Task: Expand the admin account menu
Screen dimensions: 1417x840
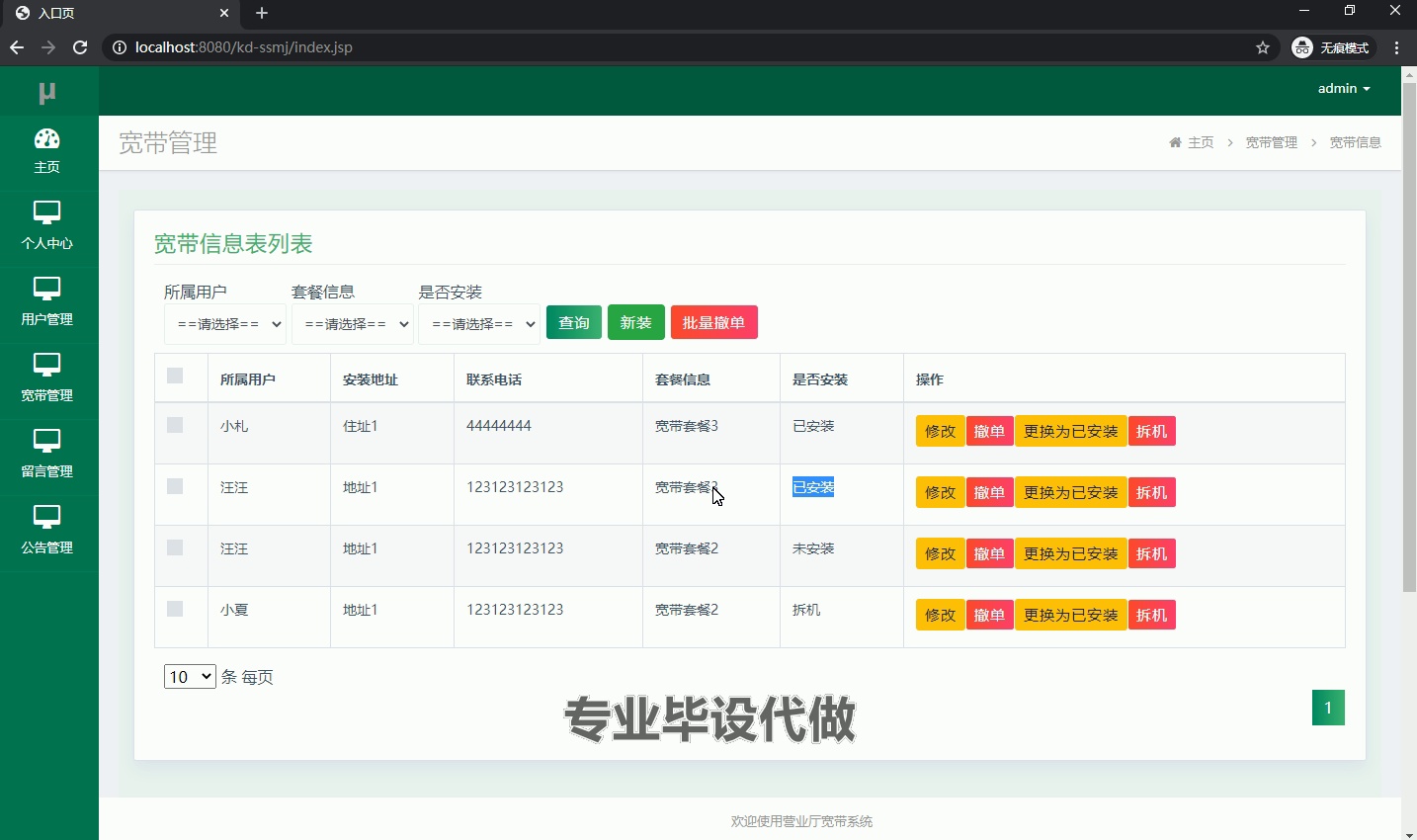Action: pos(1344,88)
